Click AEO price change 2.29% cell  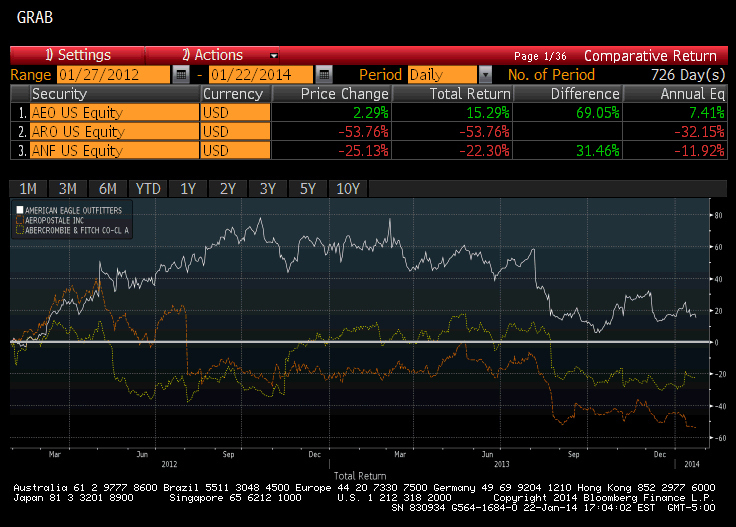(331, 113)
